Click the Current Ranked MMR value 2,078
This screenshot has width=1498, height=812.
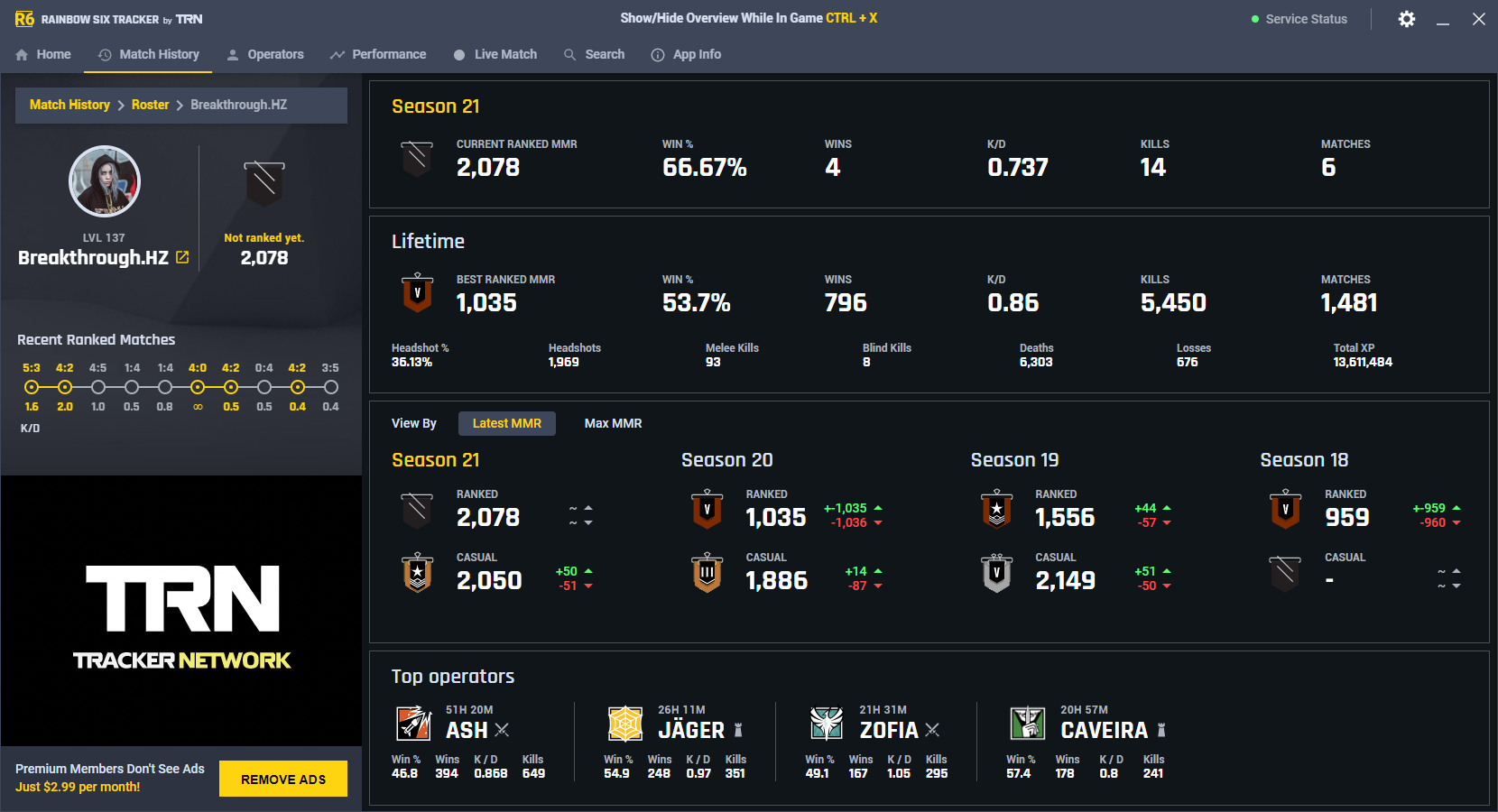click(488, 168)
